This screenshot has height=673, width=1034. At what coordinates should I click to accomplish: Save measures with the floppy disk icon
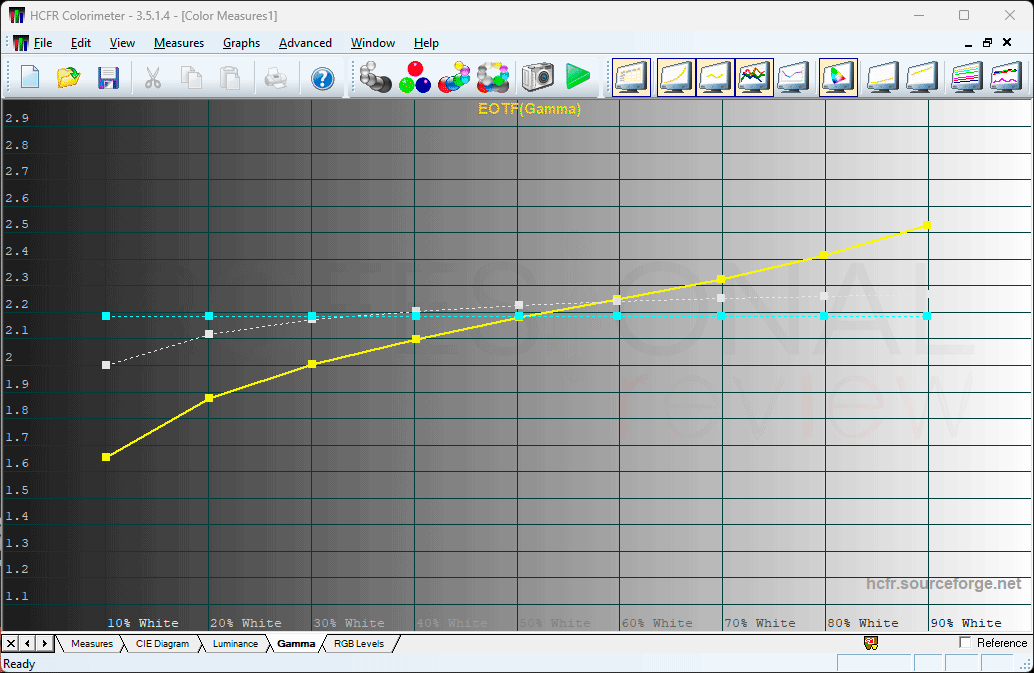click(x=108, y=78)
